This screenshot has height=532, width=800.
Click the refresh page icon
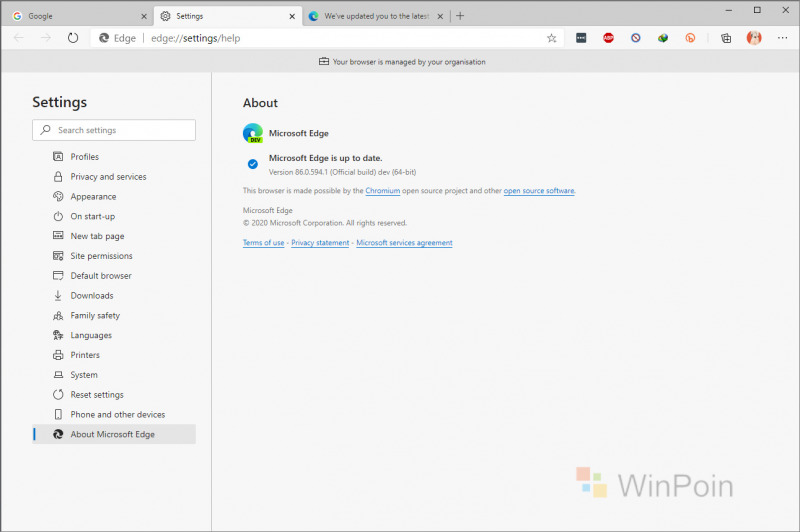pos(73,38)
